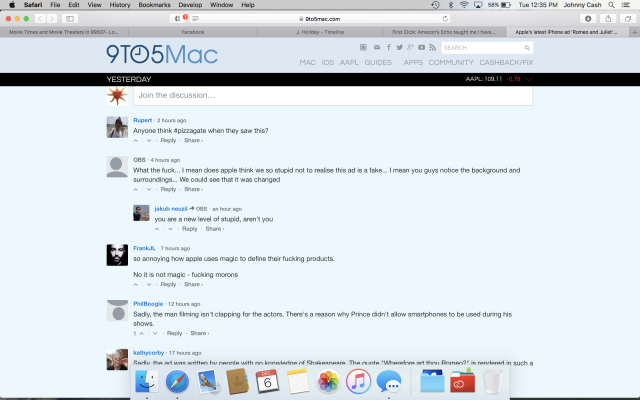The width and height of the screenshot is (640, 400).
Task: Open 9to5Mac Twitter icon
Action: (400, 47)
